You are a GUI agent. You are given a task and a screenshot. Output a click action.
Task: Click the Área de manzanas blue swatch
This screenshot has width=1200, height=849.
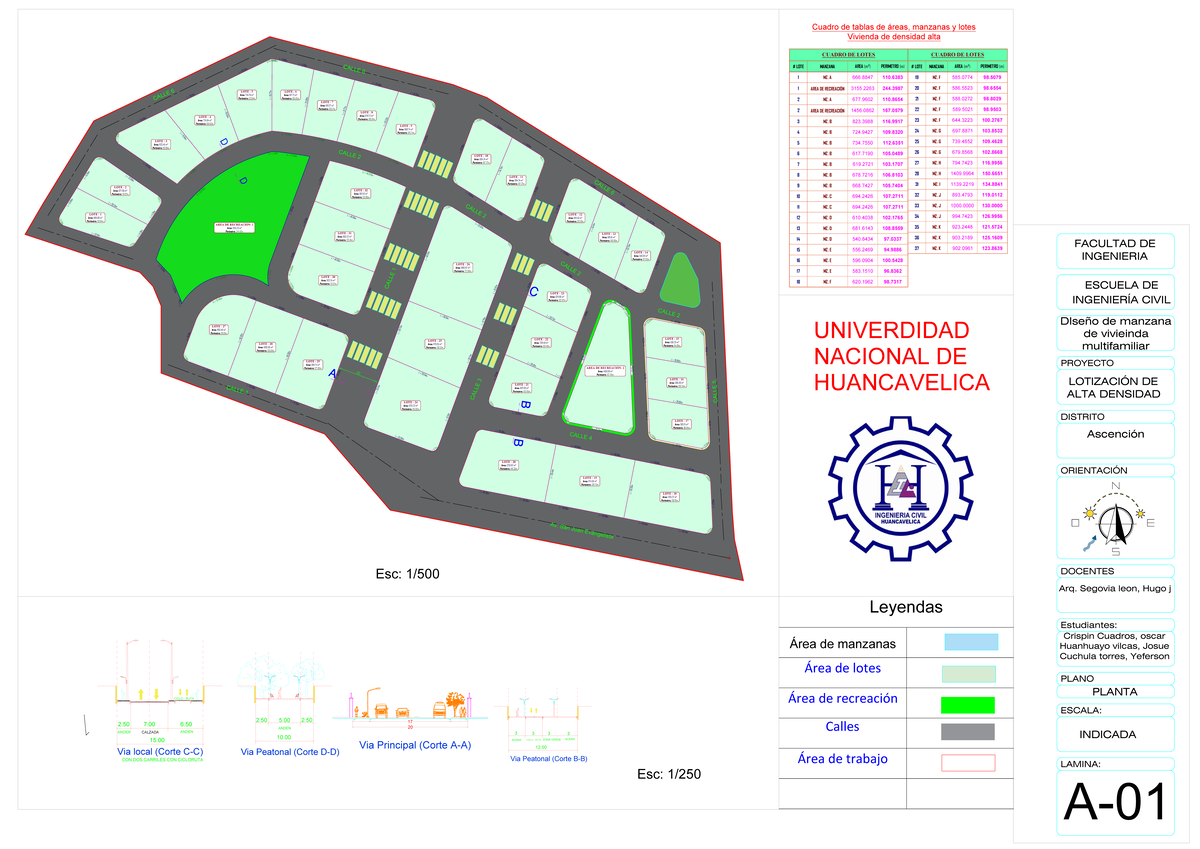tap(969, 642)
